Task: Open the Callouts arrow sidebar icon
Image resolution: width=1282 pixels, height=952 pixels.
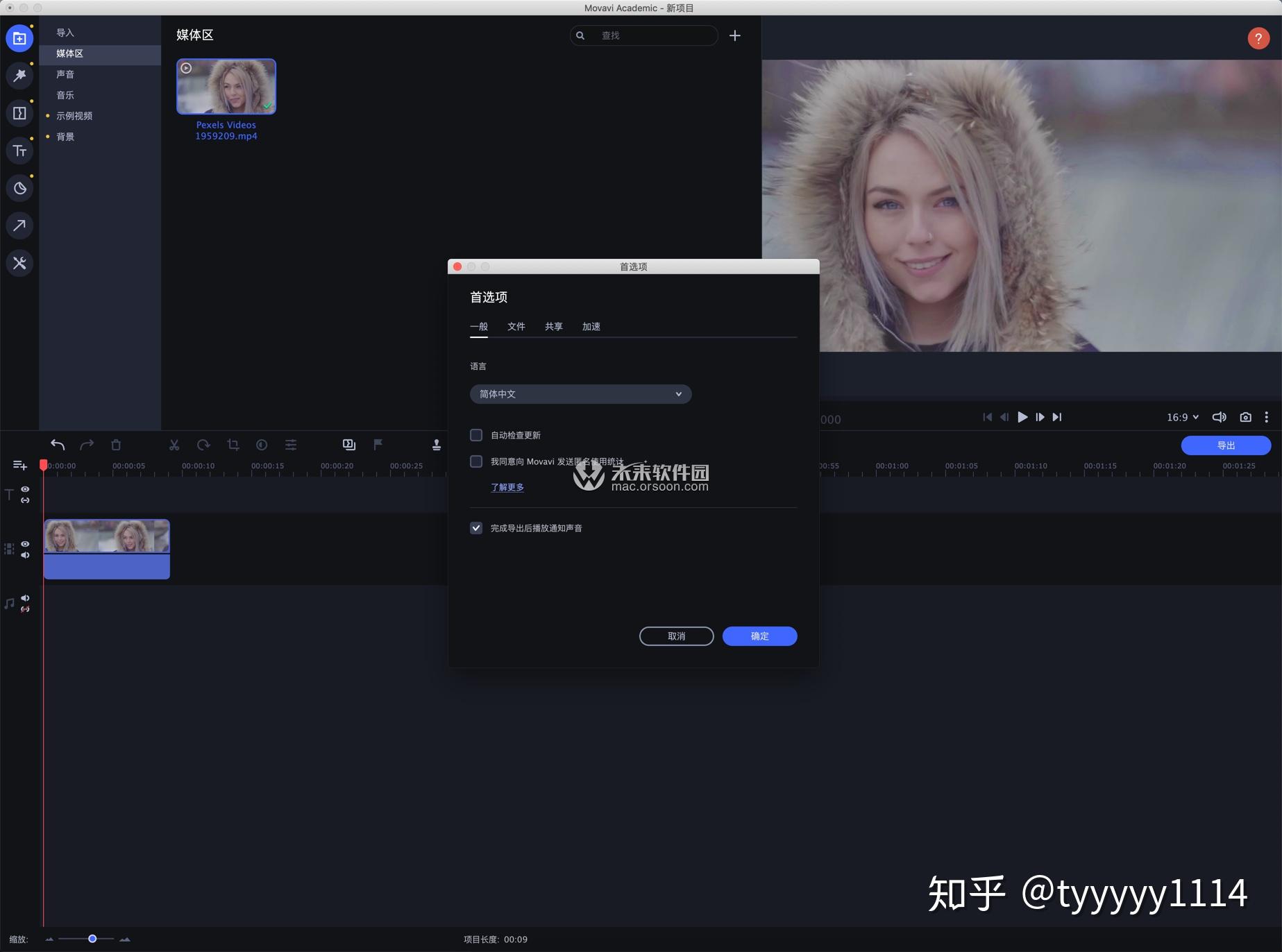Action: (19, 226)
